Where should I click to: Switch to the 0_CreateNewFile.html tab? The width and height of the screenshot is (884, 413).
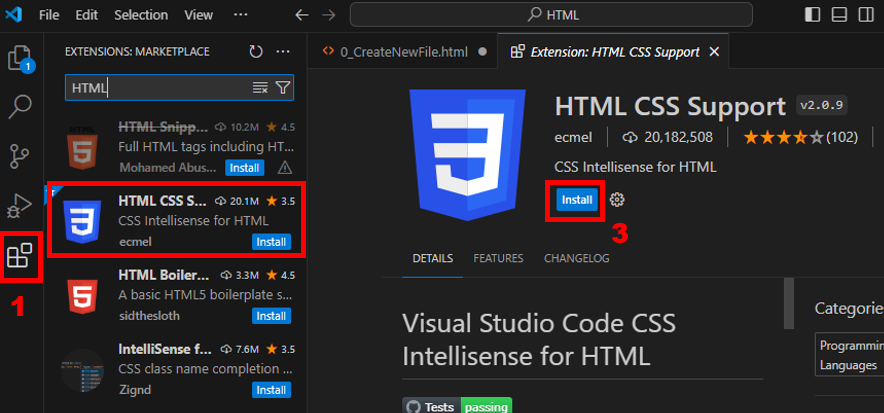click(x=403, y=52)
